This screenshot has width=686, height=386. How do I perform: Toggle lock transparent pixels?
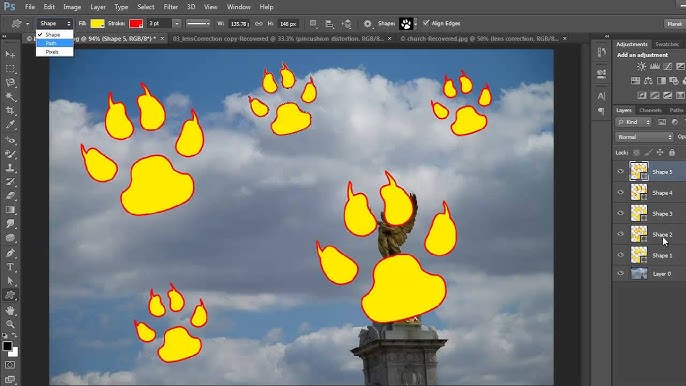[637, 152]
